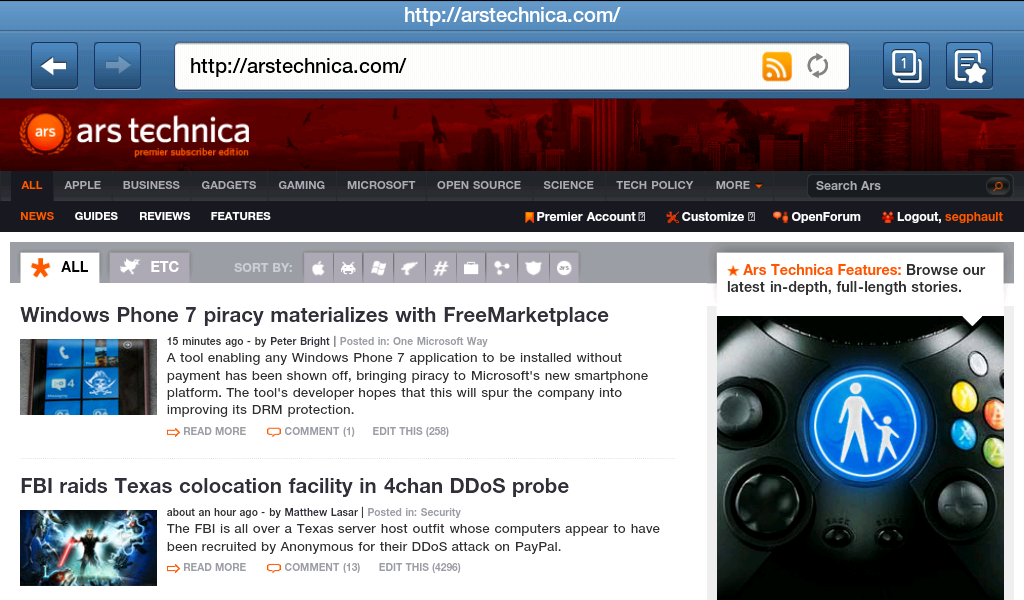Click the orange ars circle logo
Viewport: 1024px width, 600px height.
(45, 133)
